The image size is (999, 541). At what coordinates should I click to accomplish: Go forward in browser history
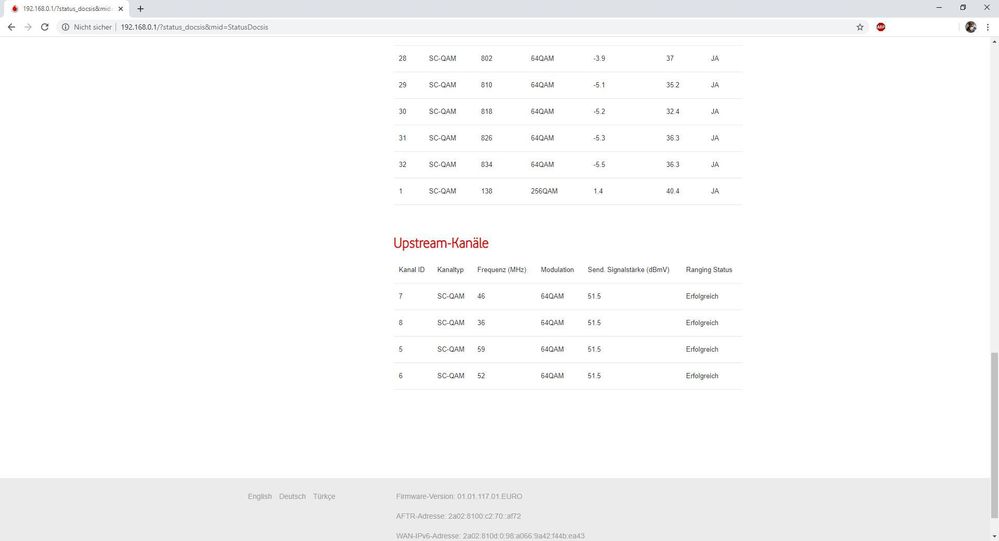click(28, 27)
